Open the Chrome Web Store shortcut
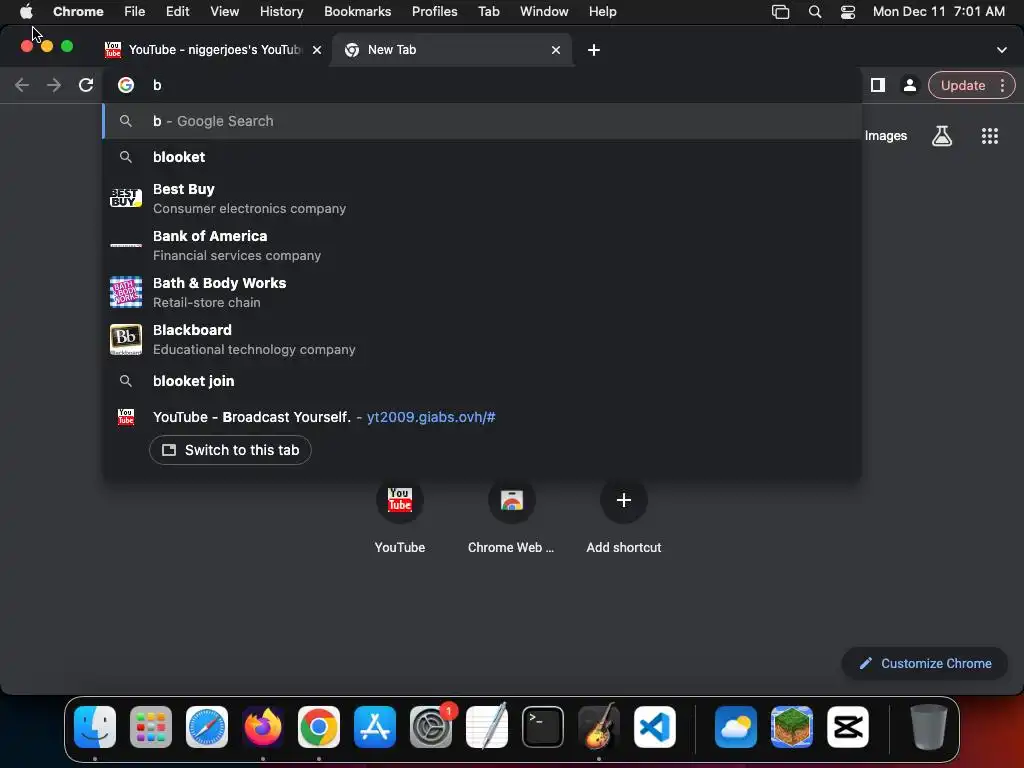 (x=511, y=517)
